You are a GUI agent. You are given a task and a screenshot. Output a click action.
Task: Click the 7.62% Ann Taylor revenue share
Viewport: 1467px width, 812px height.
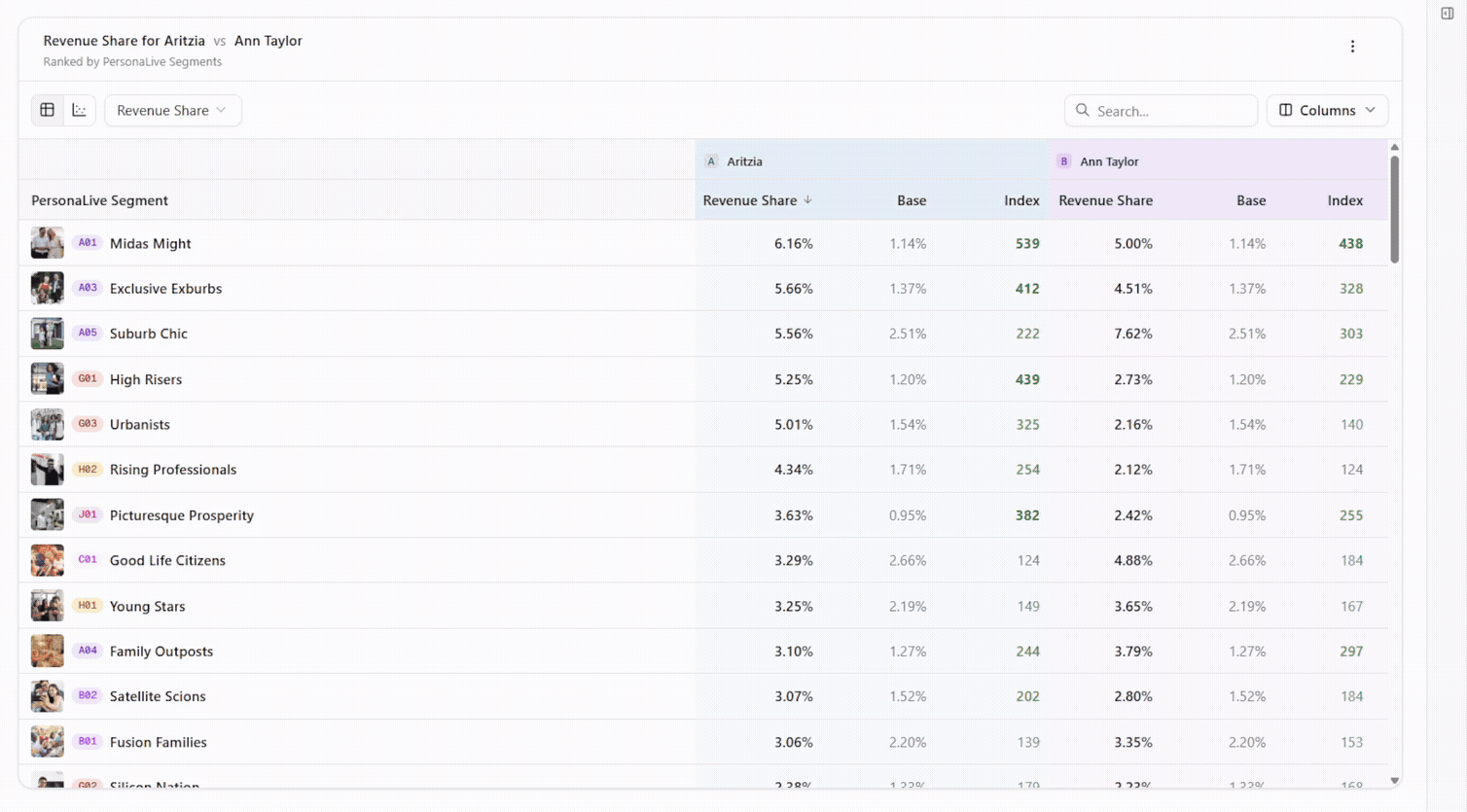(1133, 334)
